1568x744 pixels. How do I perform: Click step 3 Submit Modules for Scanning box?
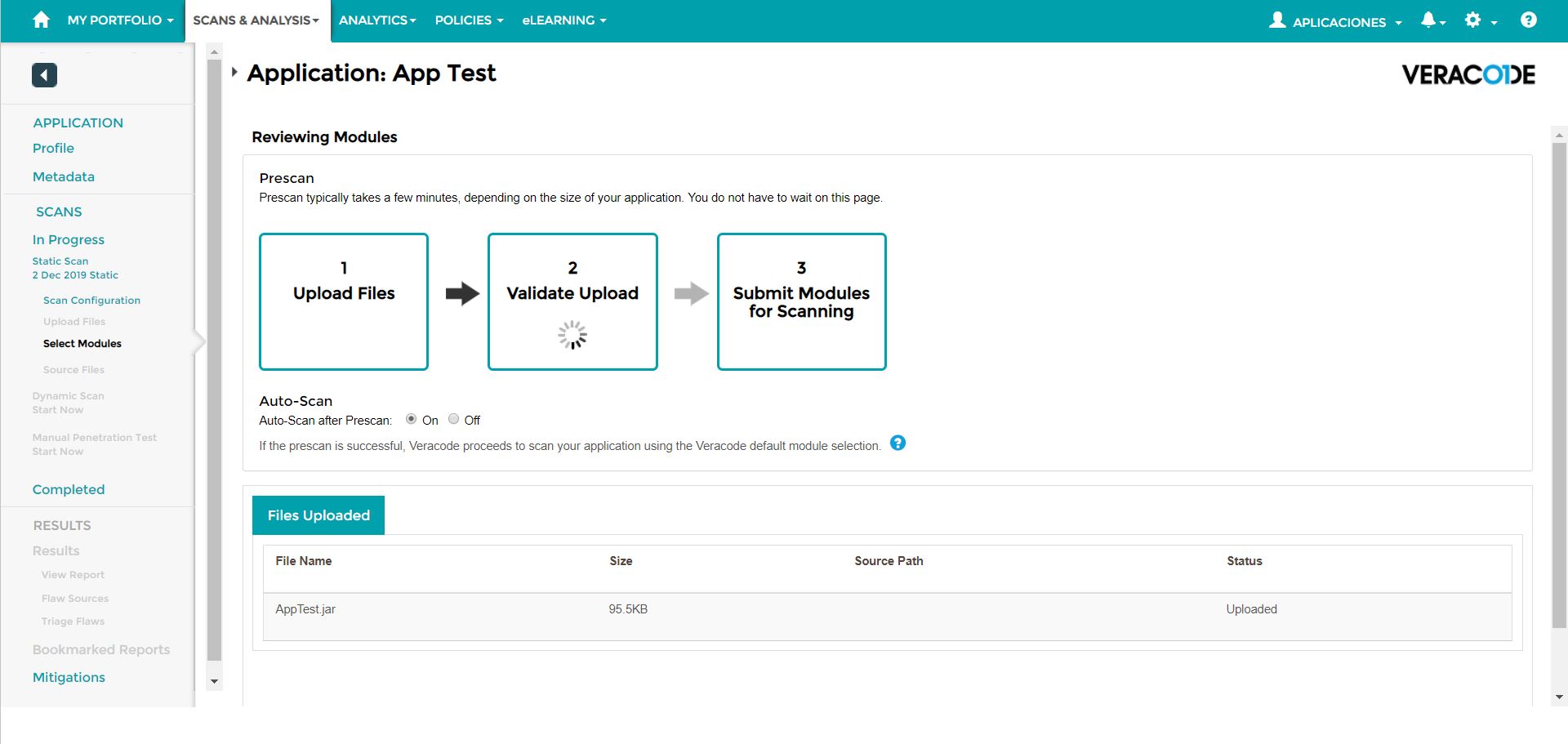[802, 301]
